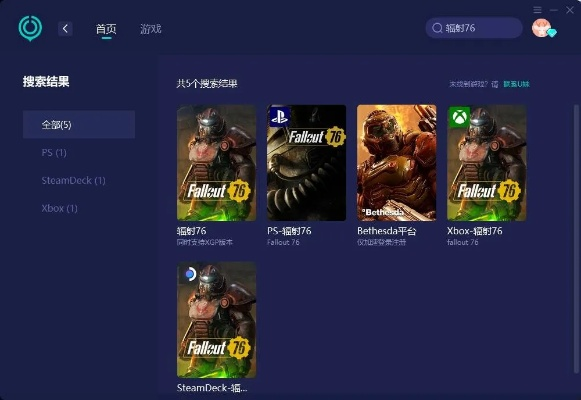Image resolution: width=581 pixels, height=400 pixels.
Task: Focus the search field containing 辐射76
Action: tap(474, 28)
